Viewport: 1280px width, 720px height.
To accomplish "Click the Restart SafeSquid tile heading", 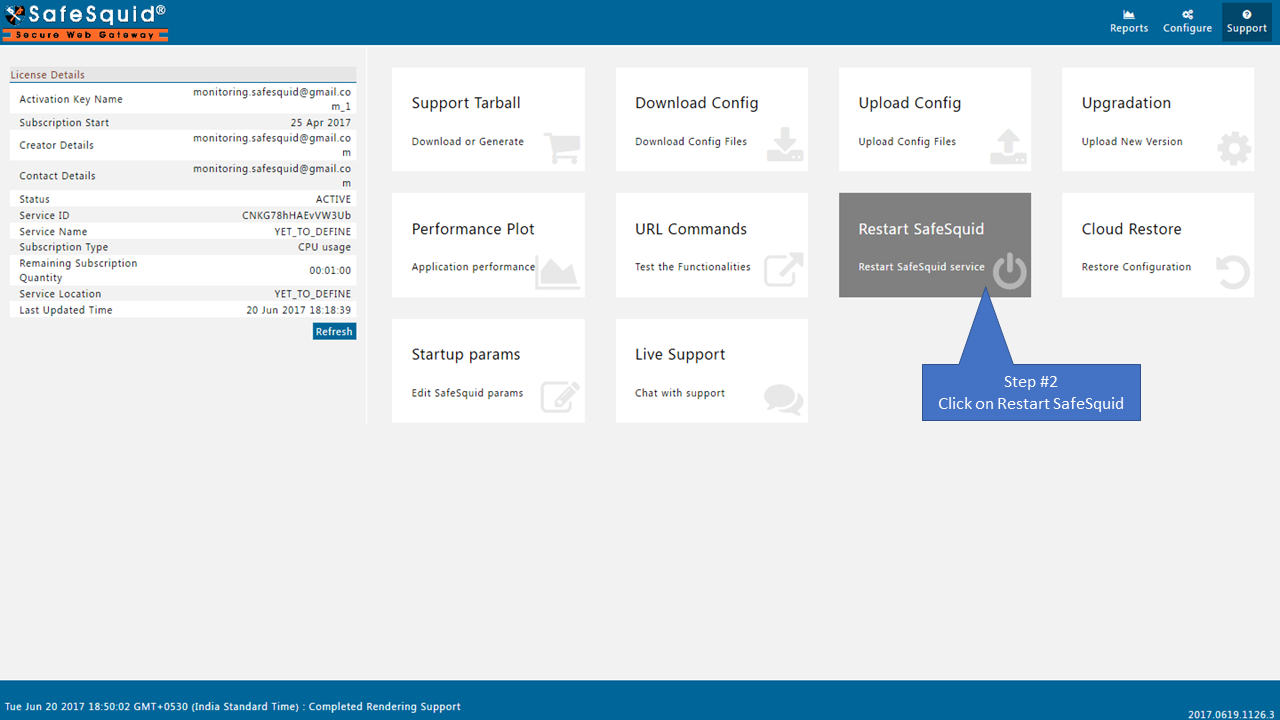I will pos(921,229).
